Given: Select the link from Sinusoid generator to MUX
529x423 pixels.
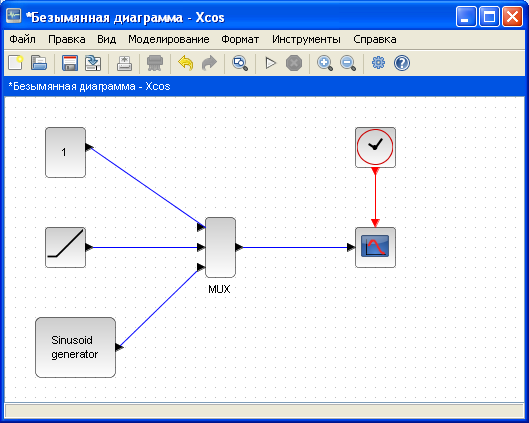Looking at the screenshot, I should pyautogui.click(x=159, y=308).
